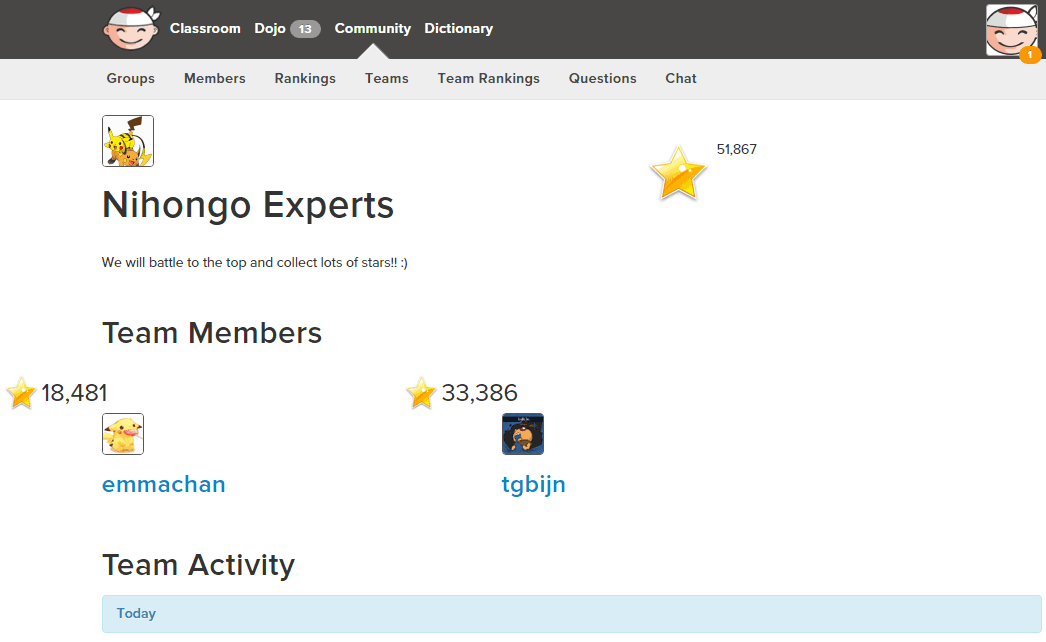Open tgbijn's avatar picture
Image resolution: width=1046 pixels, height=642 pixels.
pyautogui.click(x=523, y=434)
